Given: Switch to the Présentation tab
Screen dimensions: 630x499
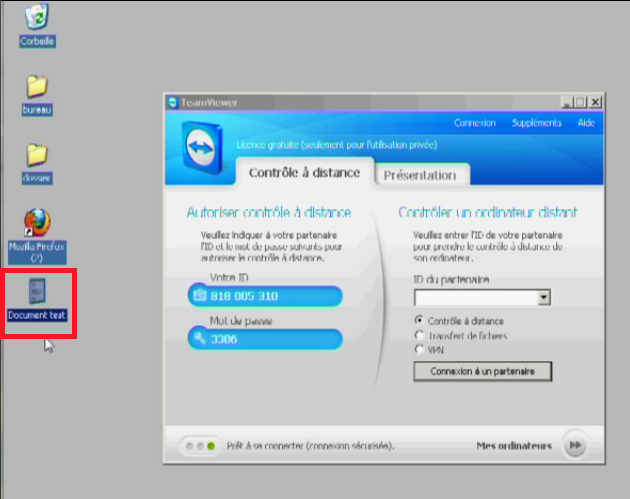Looking at the screenshot, I should 420,175.
